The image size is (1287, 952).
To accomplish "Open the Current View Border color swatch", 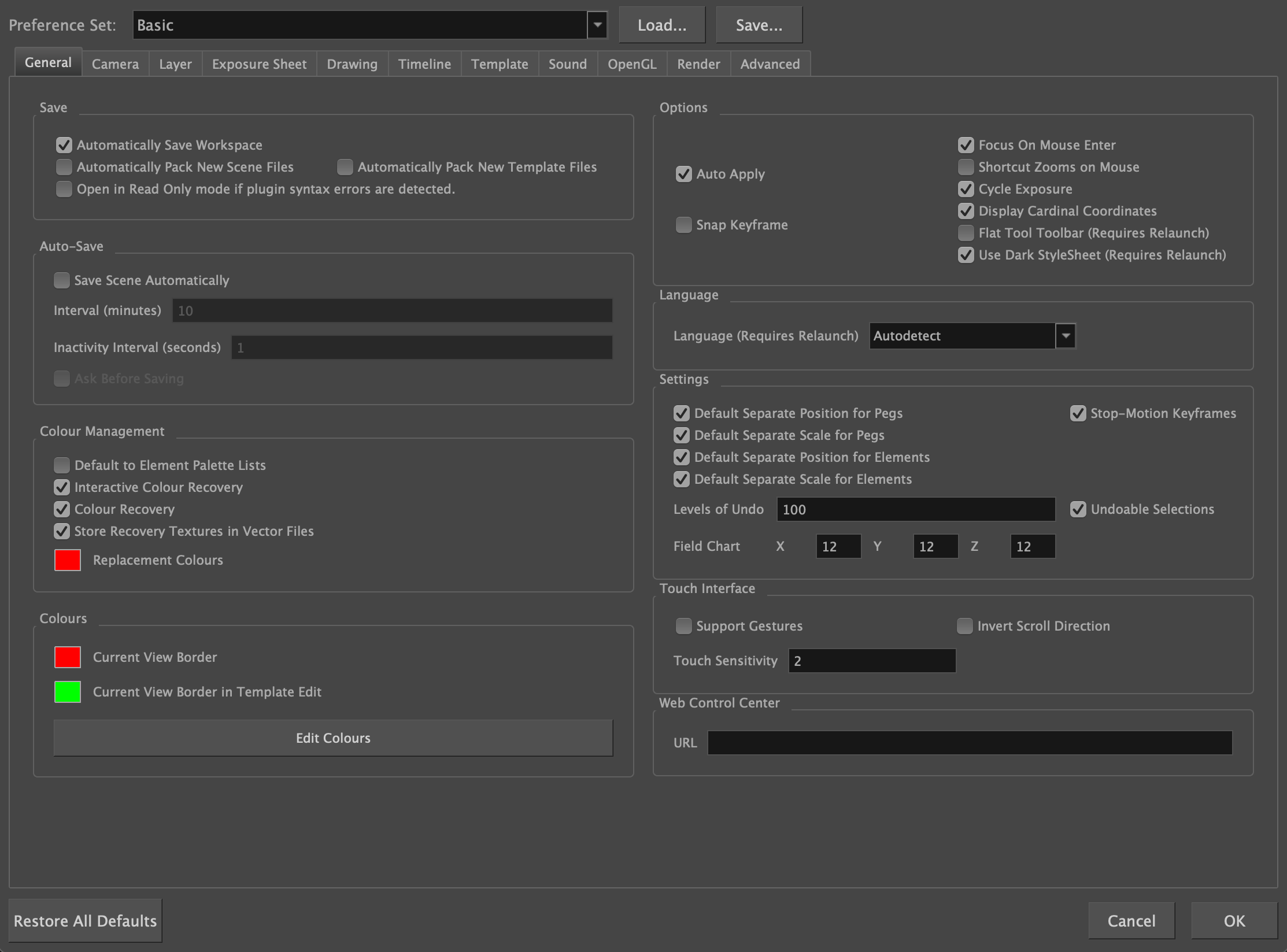I will 67,657.
